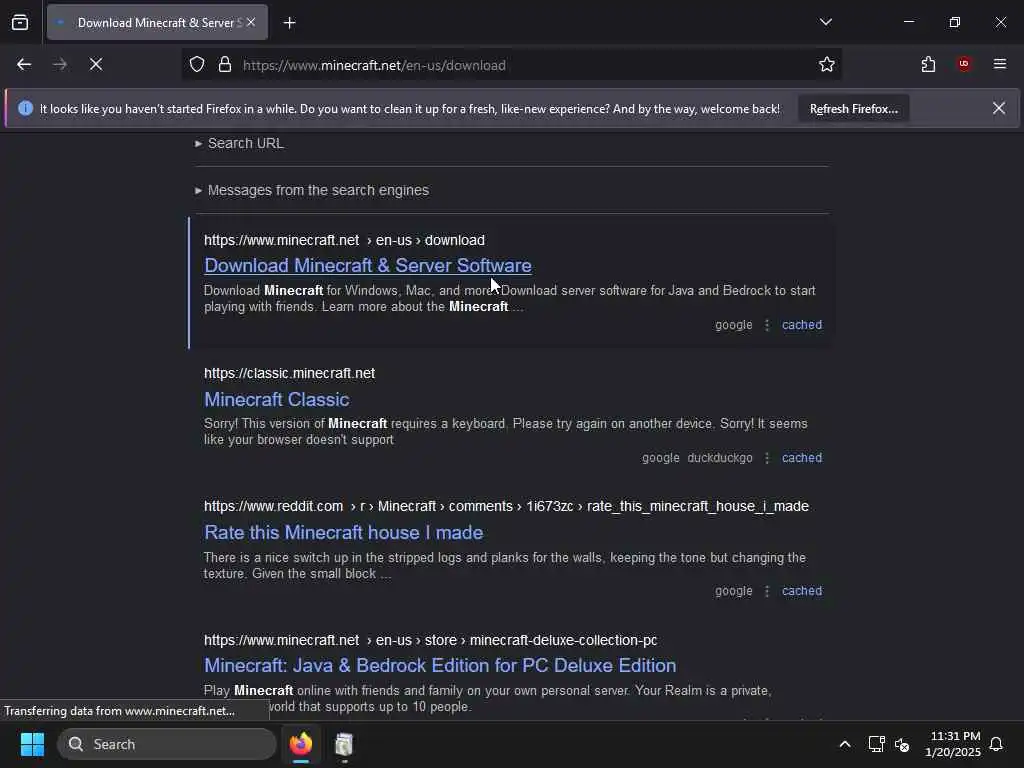The width and height of the screenshot is (1024, 768).
Task: Click the https://classic.minecraft.net URL text
Action: [289, 374]
